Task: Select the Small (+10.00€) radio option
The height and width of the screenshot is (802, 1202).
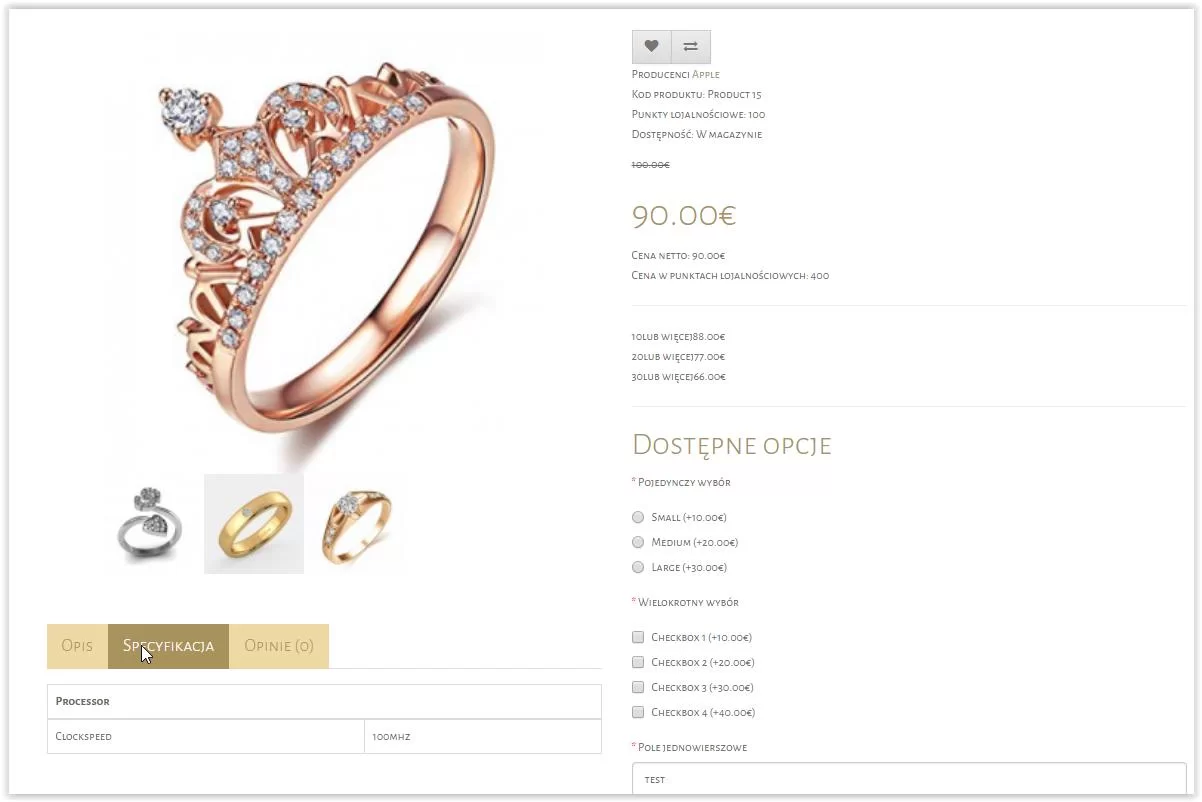Action: click(638, 517)
